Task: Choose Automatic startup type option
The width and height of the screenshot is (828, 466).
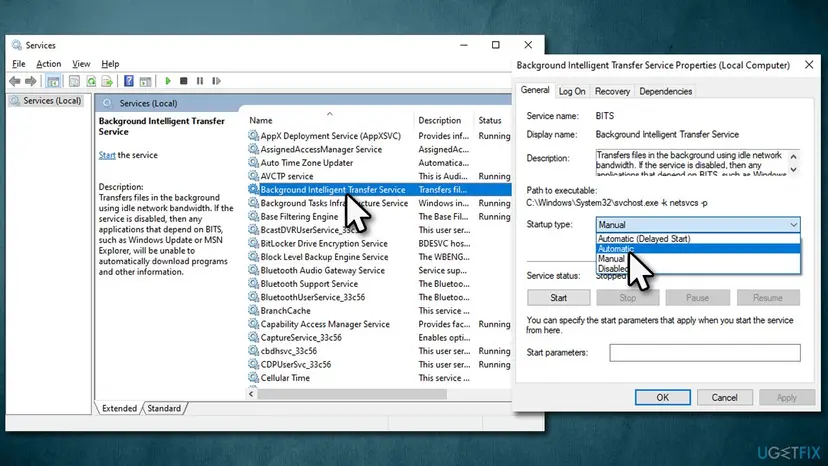Action: click(698, 249)
